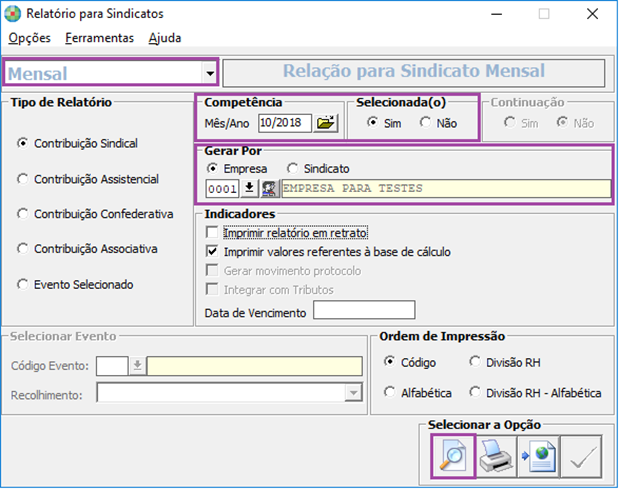
Task: Click the company search person icon
Action: [270, 188]
